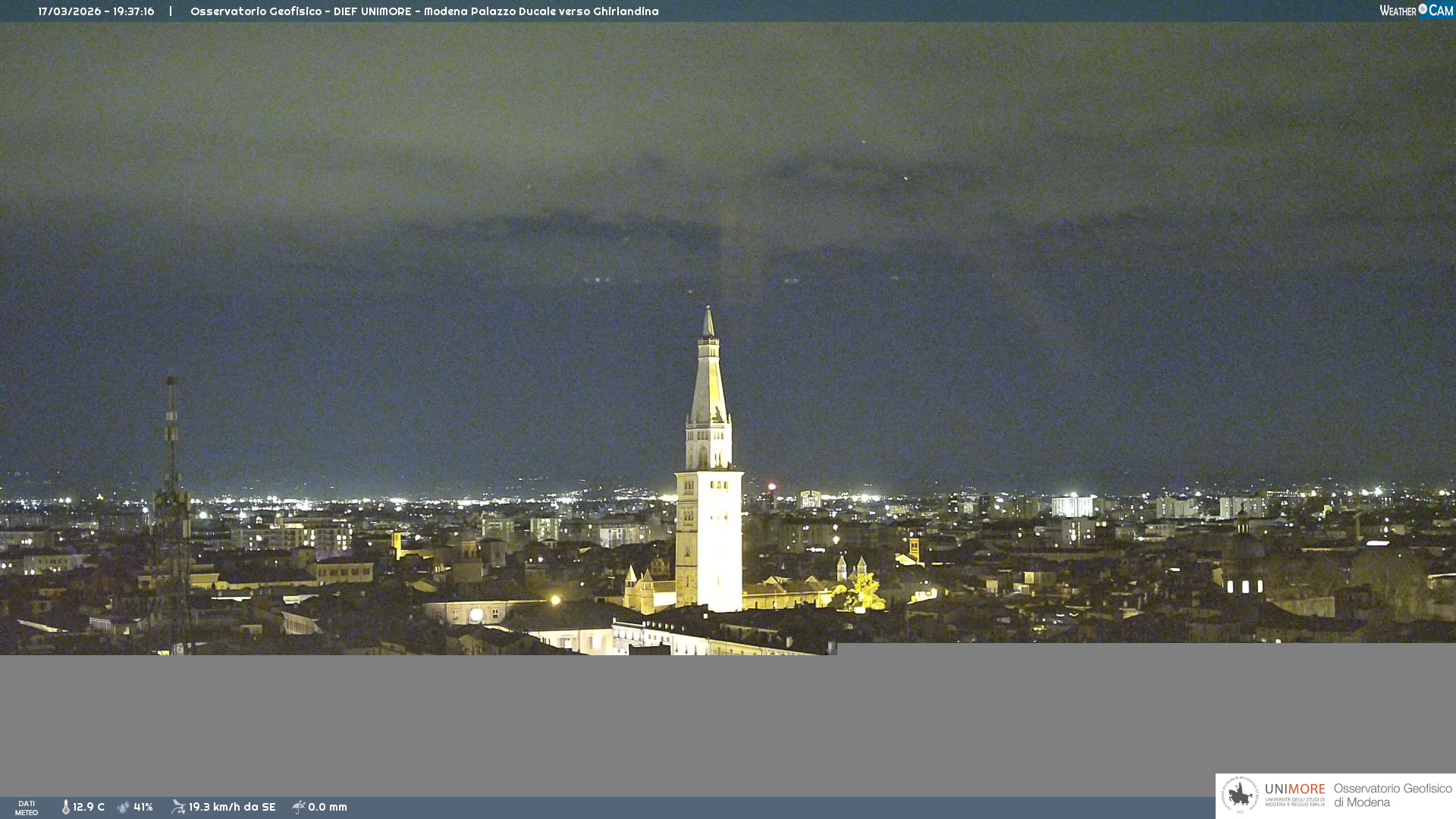Click the 0.0 mm rainfall value

point(328,808)
